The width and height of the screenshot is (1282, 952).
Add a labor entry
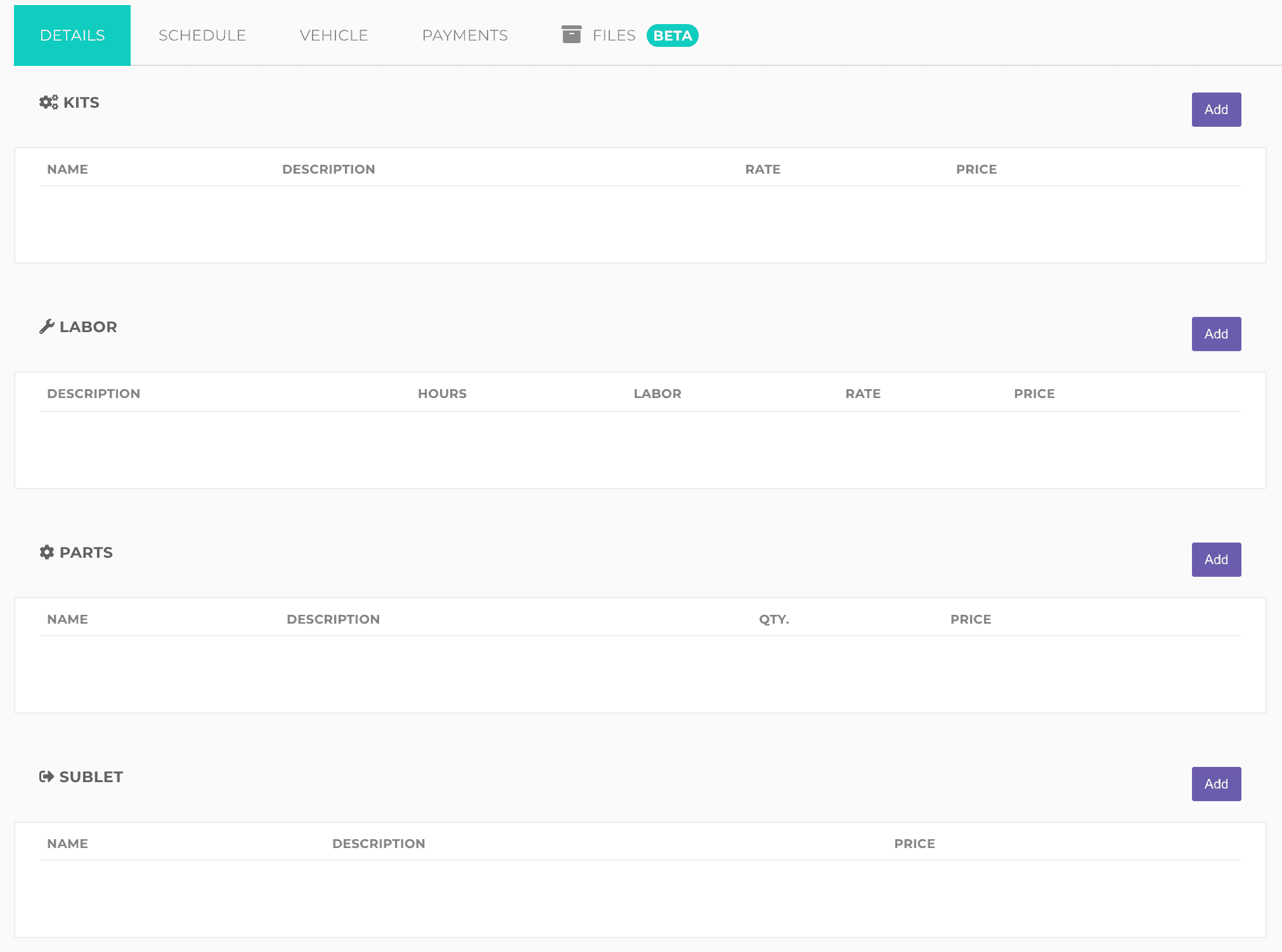(1215, 334)
